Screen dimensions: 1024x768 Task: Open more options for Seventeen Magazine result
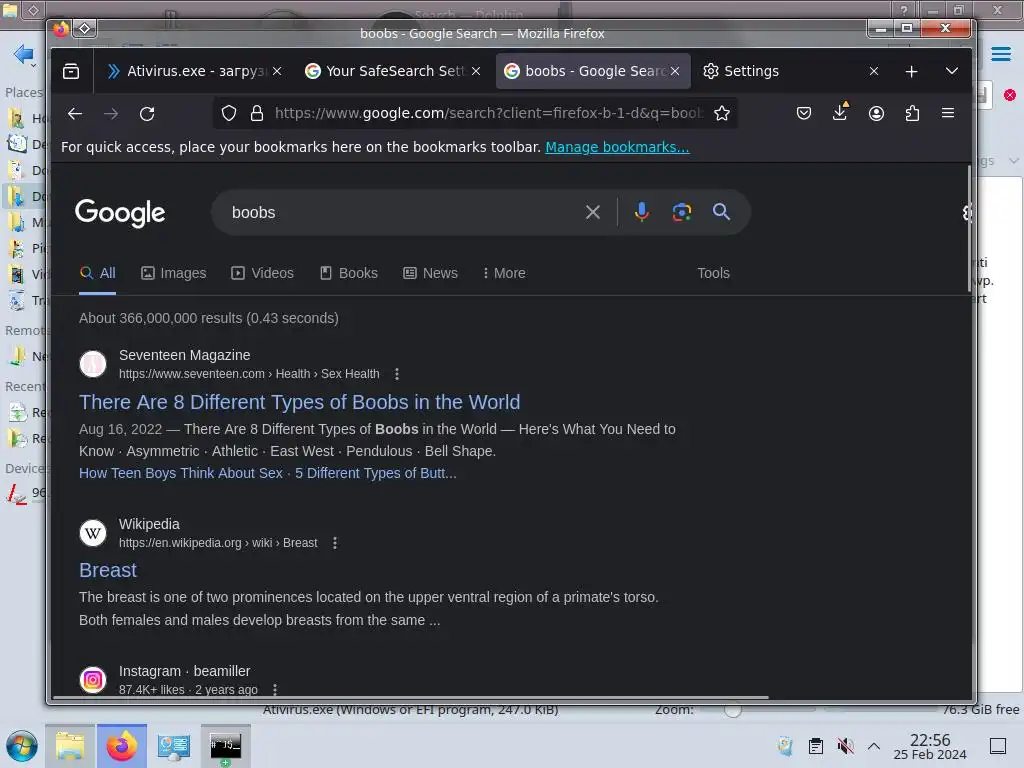396,374
